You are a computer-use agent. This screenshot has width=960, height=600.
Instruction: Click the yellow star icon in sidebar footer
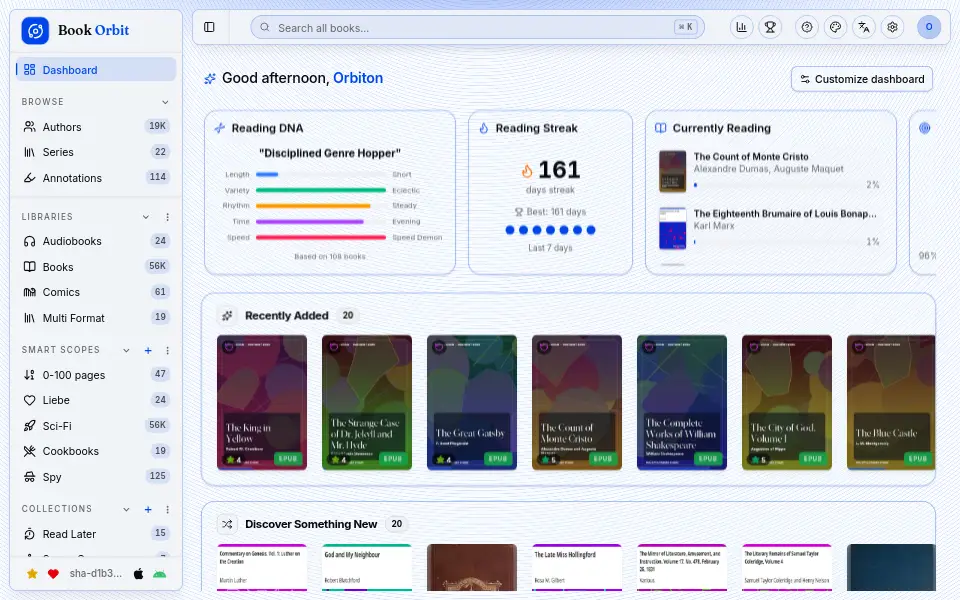(32, 574)
